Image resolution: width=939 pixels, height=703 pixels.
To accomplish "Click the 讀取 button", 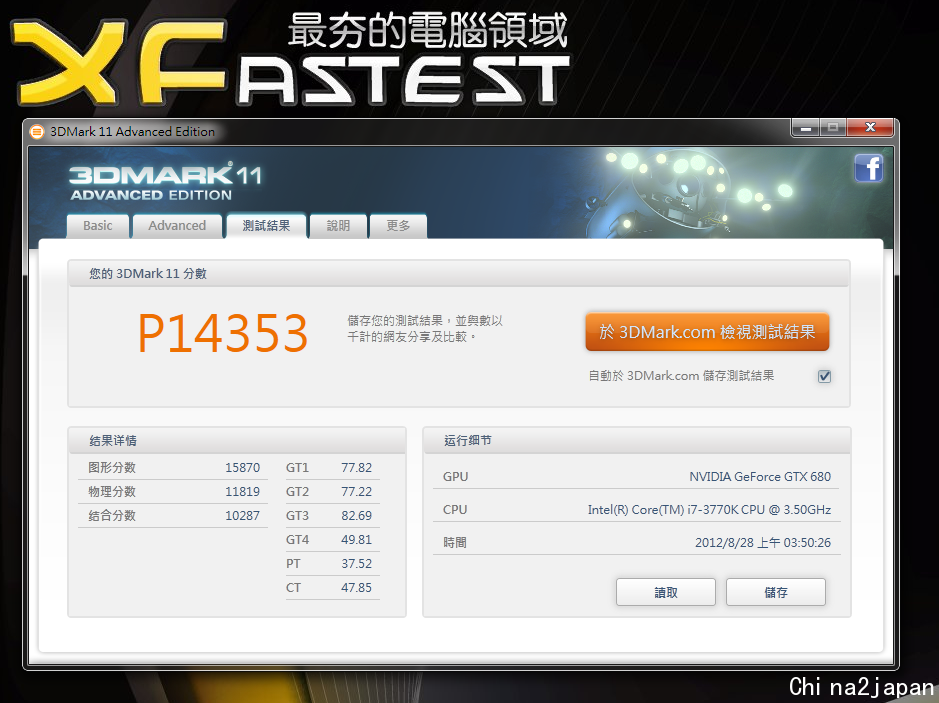I will click(x=666, y=592).
